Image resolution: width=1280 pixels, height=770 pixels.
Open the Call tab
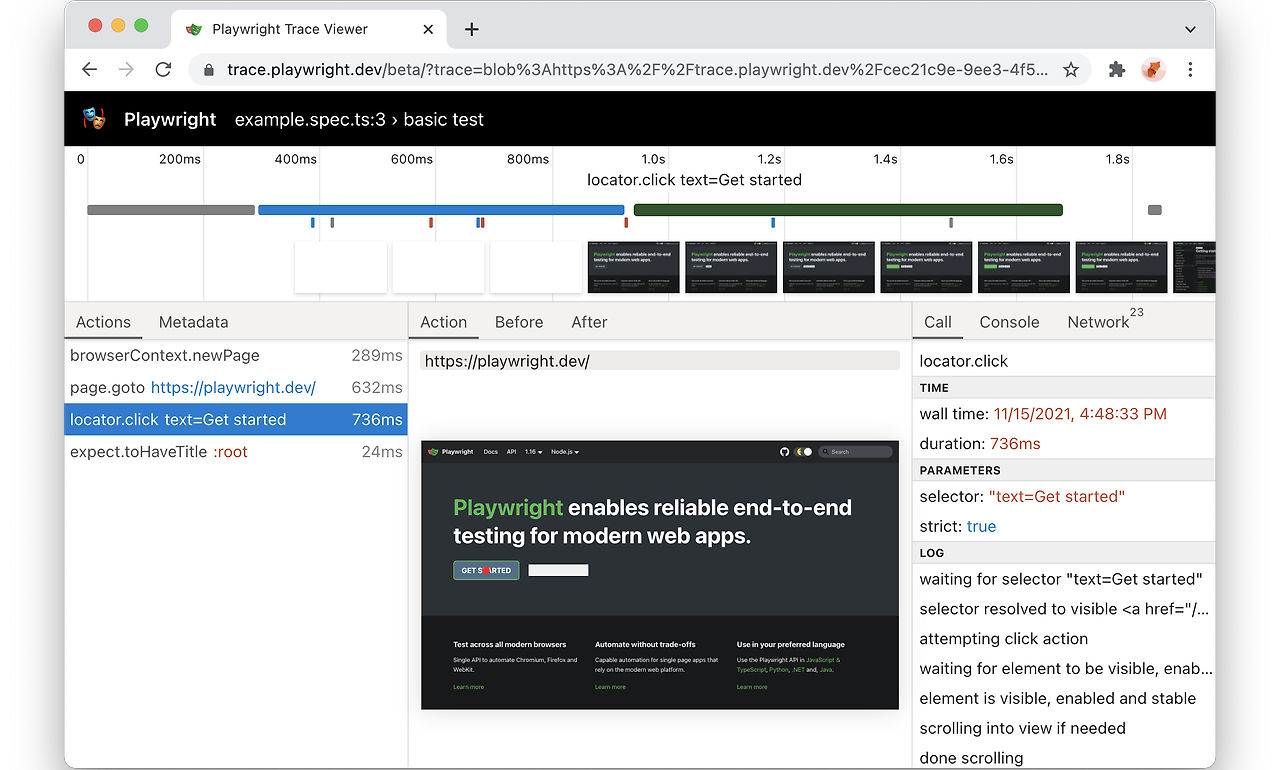(938, 322)
